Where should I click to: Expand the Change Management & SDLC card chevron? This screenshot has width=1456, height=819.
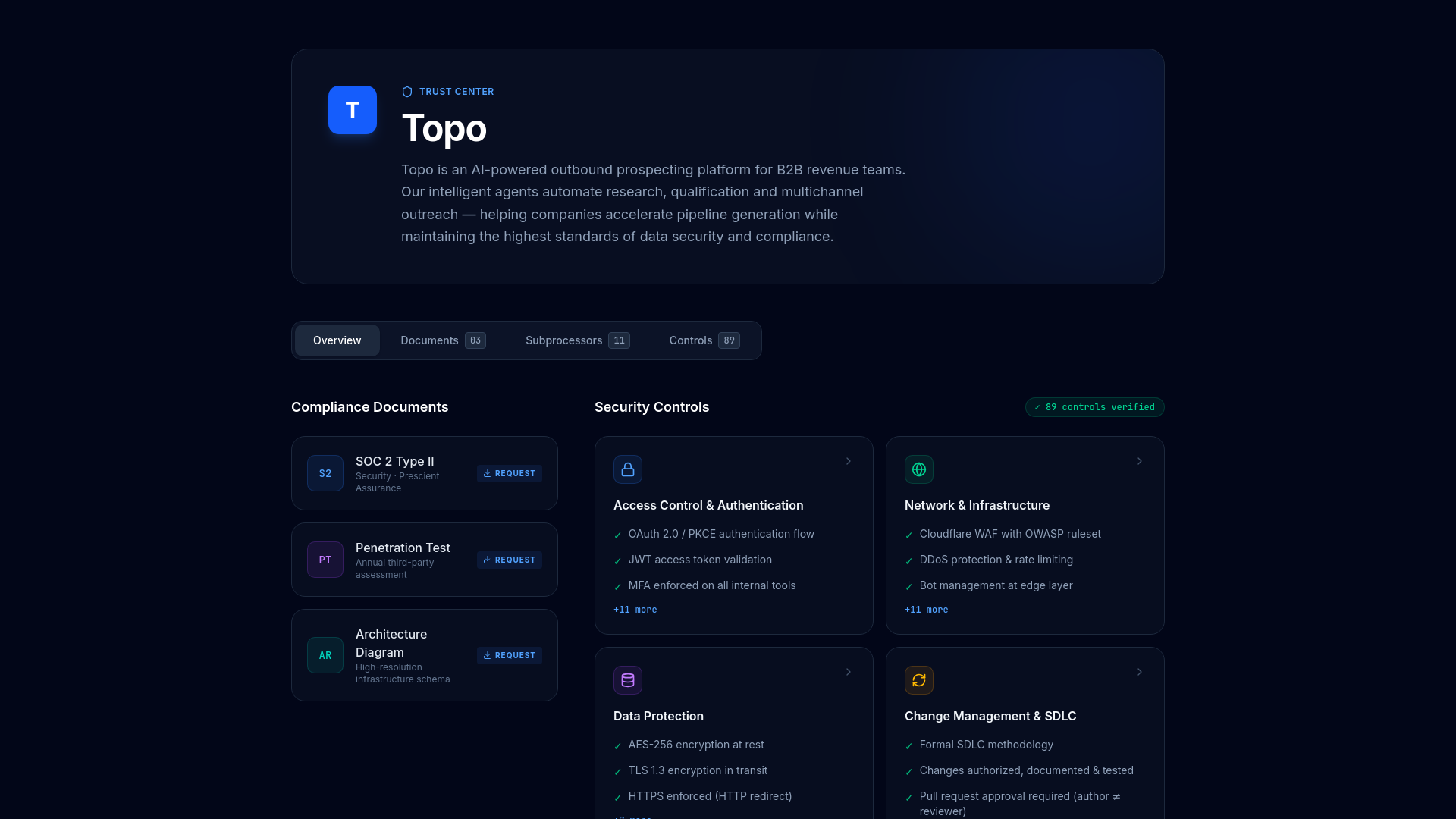click(1140, 672)
